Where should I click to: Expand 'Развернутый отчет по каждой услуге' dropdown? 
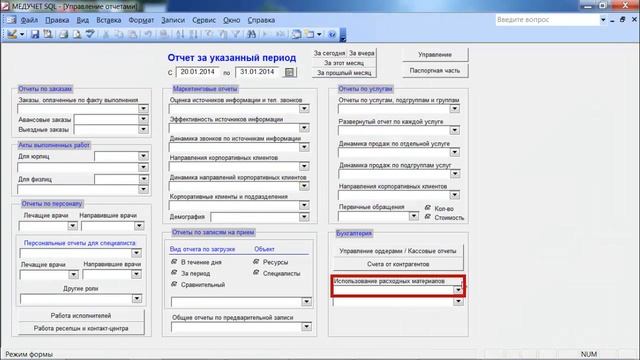pyautogui.click(x=455, y=130)
